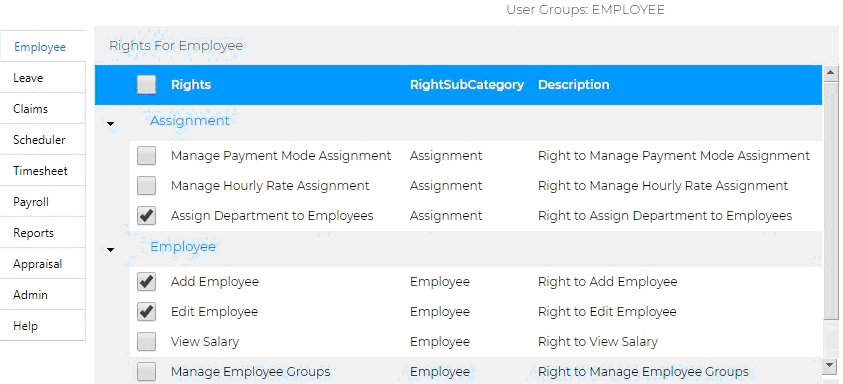Go to the Scheduler tab
Screen dimensions: 843x384
(x=42, y=140)
